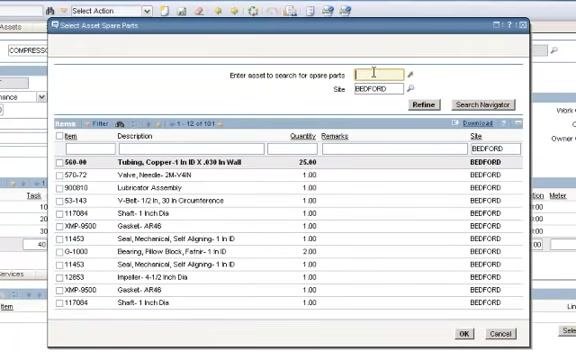This screenshot has height=360, width=576.
Task: Click the Item column filter box
Action: [x=90, y=149]
